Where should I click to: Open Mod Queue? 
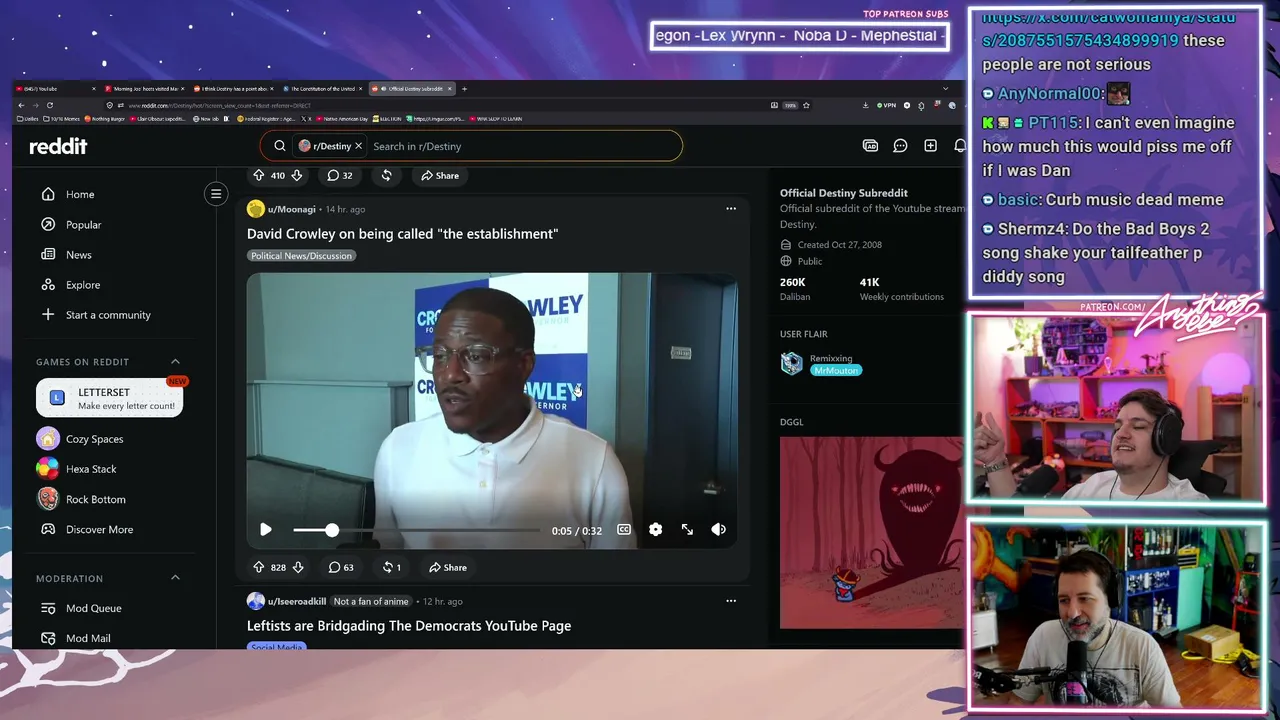pos(93,608)
